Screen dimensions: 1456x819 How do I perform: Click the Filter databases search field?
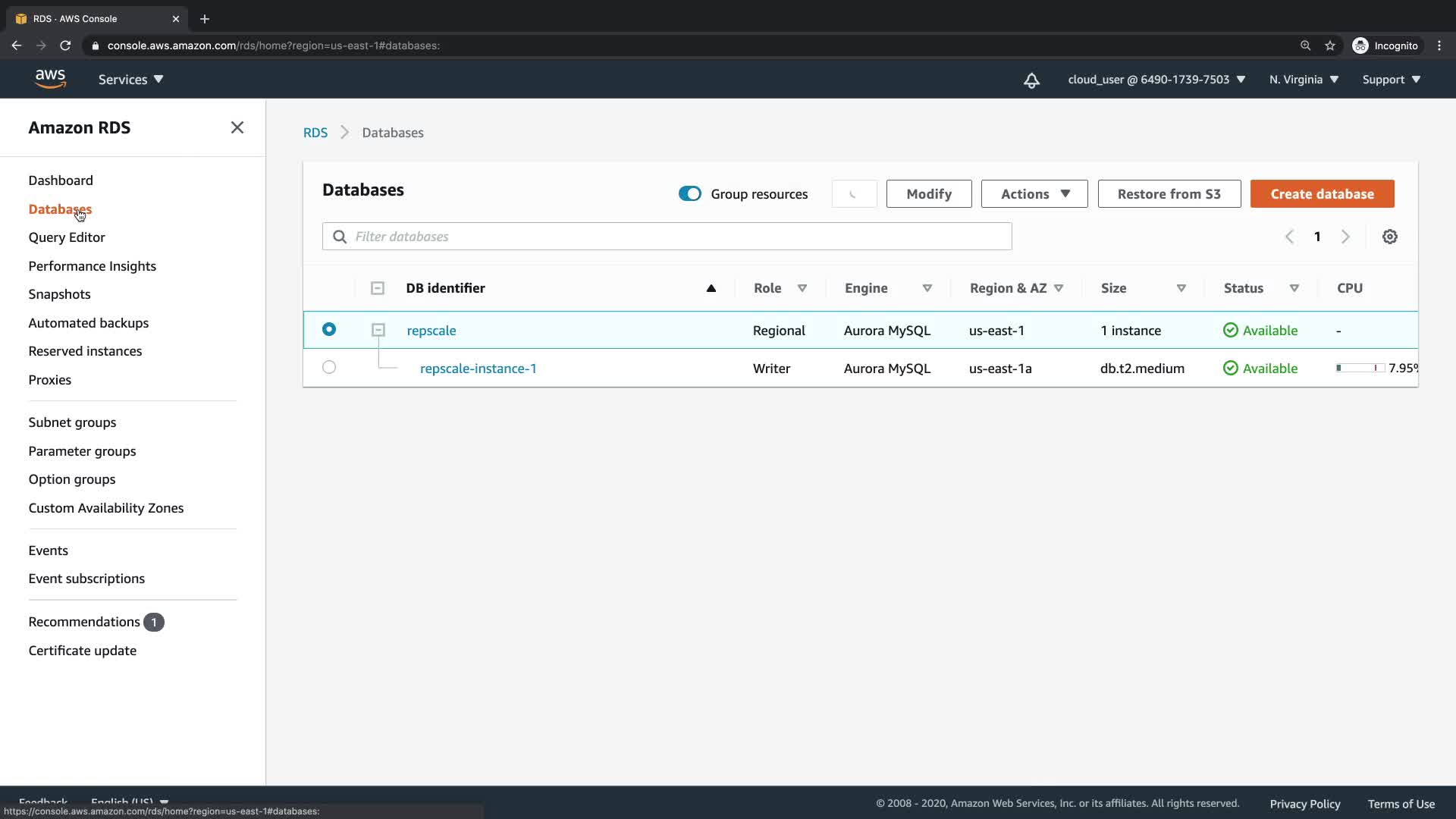click(x=667, y=237)
